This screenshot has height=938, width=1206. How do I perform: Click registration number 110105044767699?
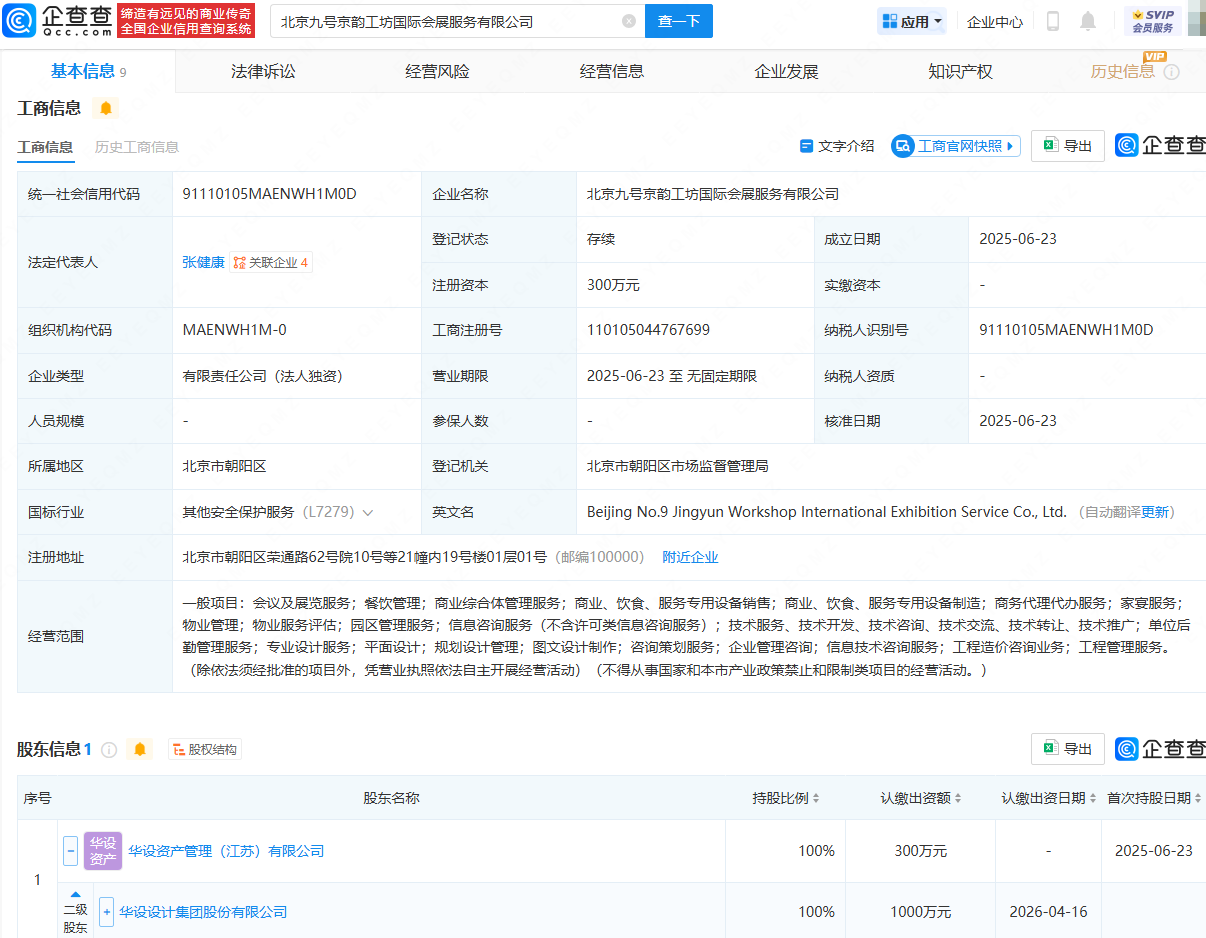(x=648, y=330)
